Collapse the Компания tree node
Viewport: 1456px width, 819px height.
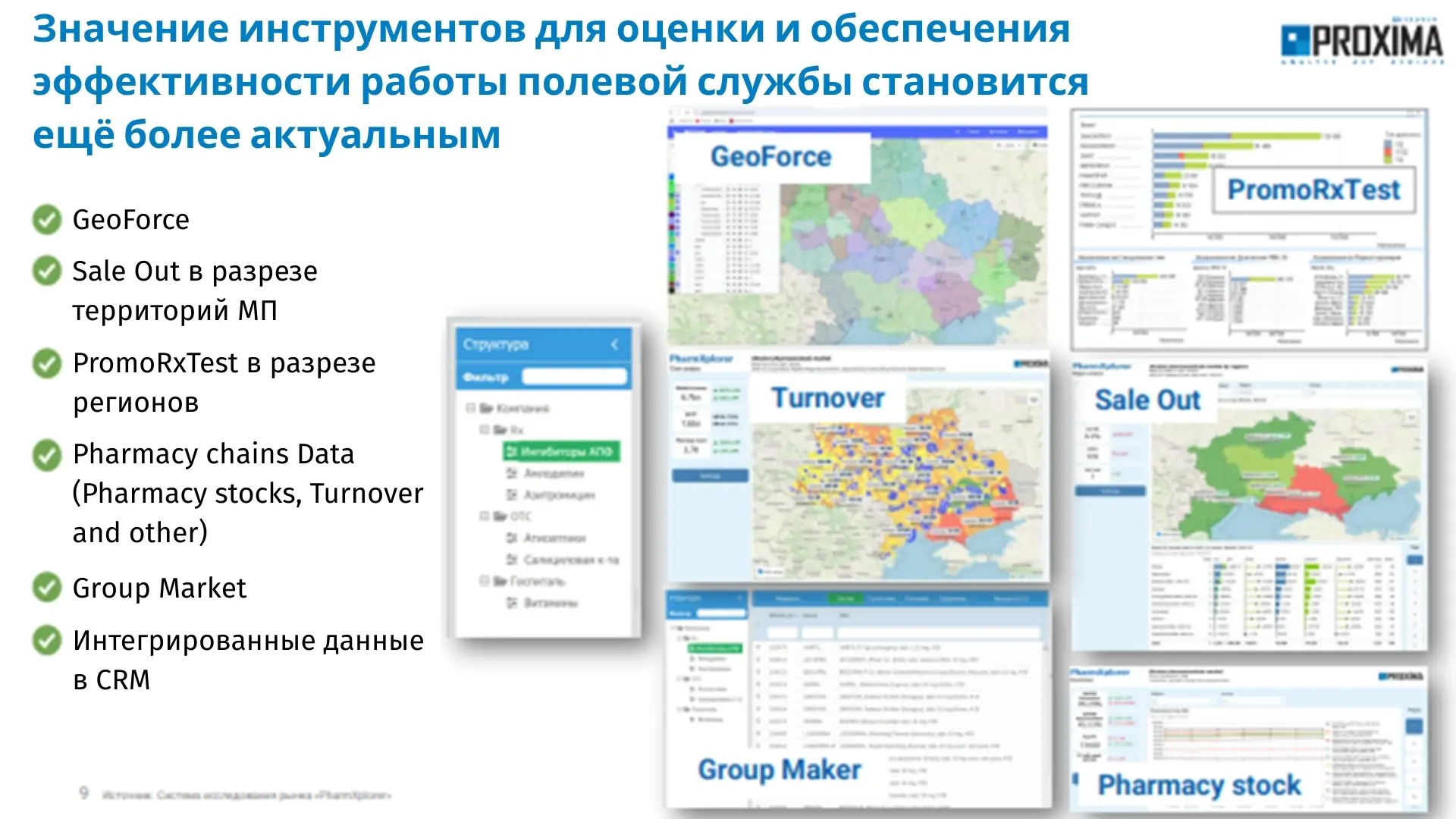click(x=470, y=408)
